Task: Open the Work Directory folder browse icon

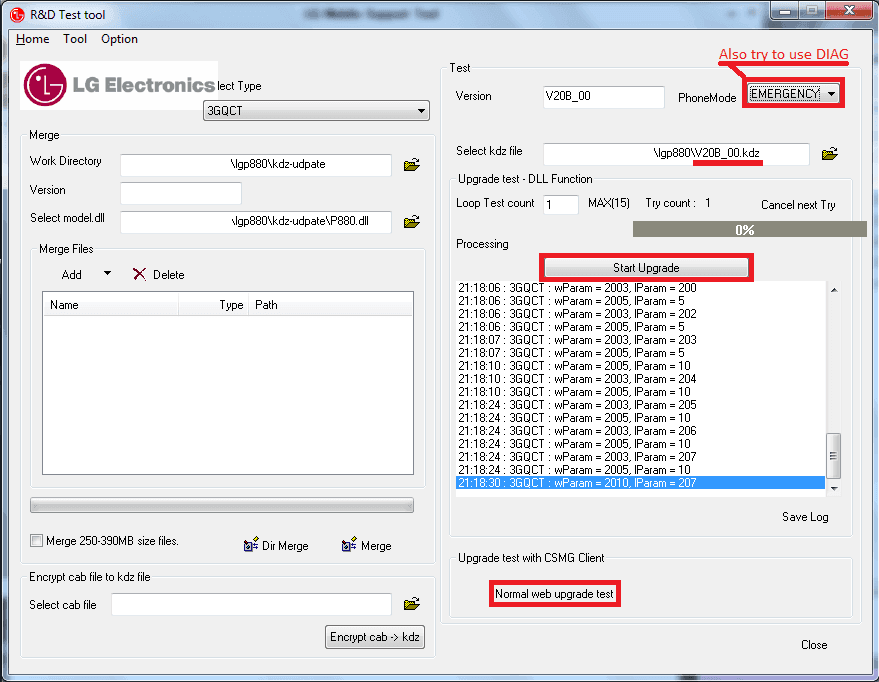Action: click(x=411, y=165)
